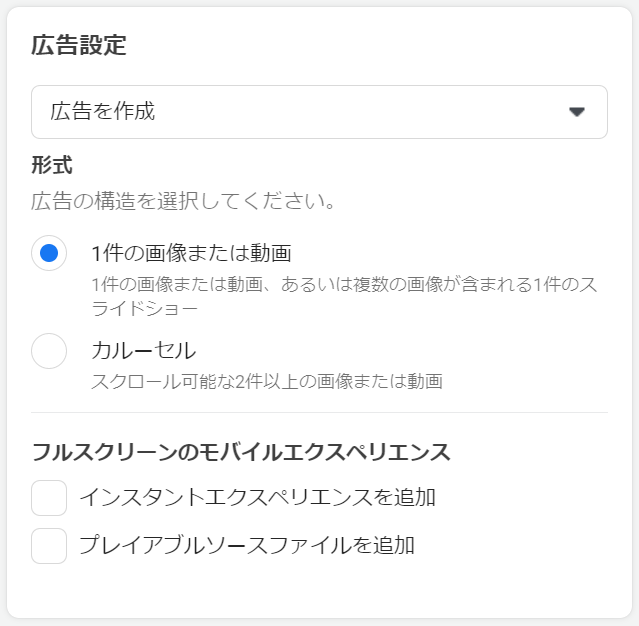
Task: Click the 1件の画像または動画 option label
Action: point(190,253)
